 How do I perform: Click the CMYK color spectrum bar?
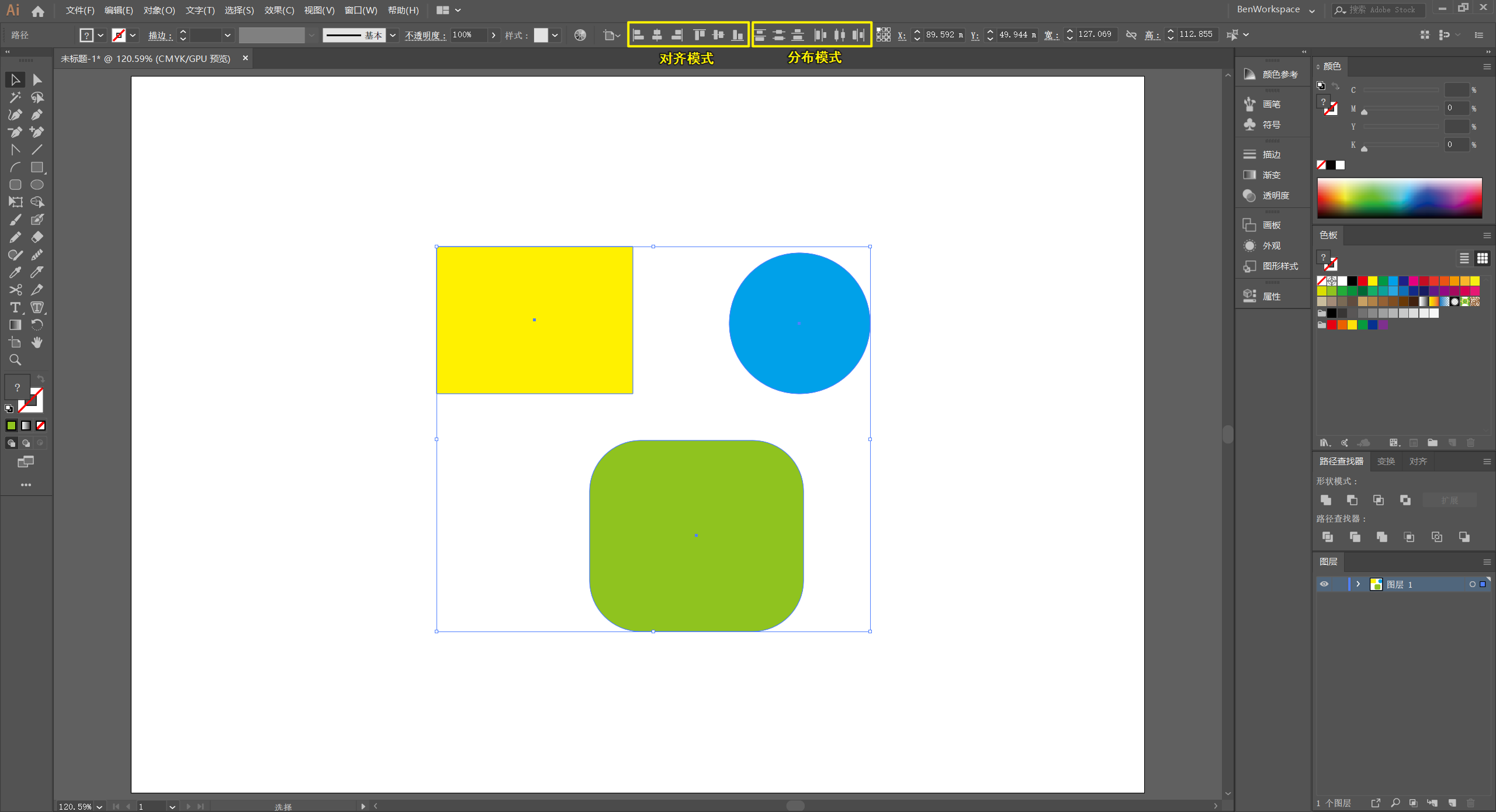1399,199
